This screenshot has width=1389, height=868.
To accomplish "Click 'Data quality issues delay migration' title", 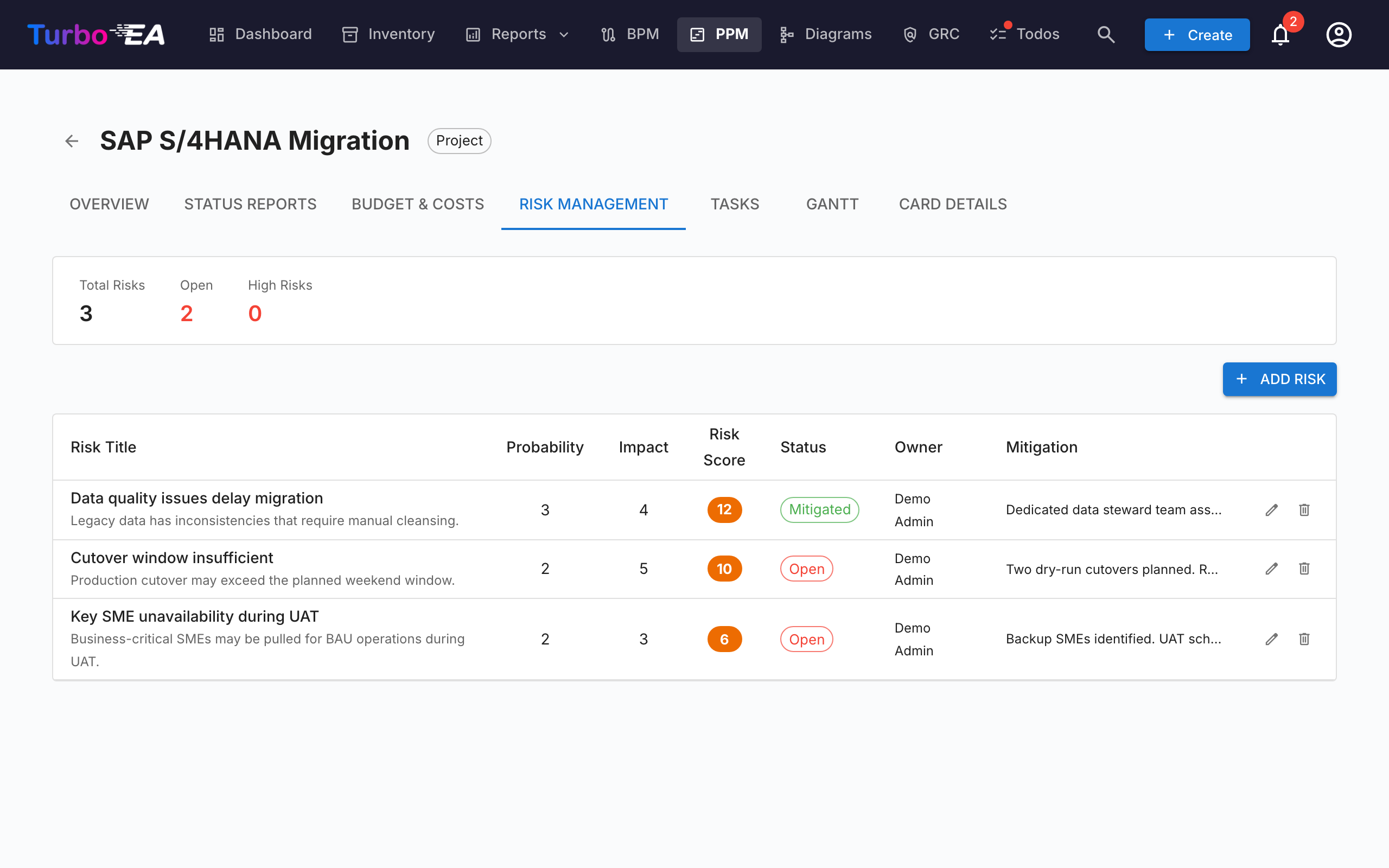I will [196, 497].
